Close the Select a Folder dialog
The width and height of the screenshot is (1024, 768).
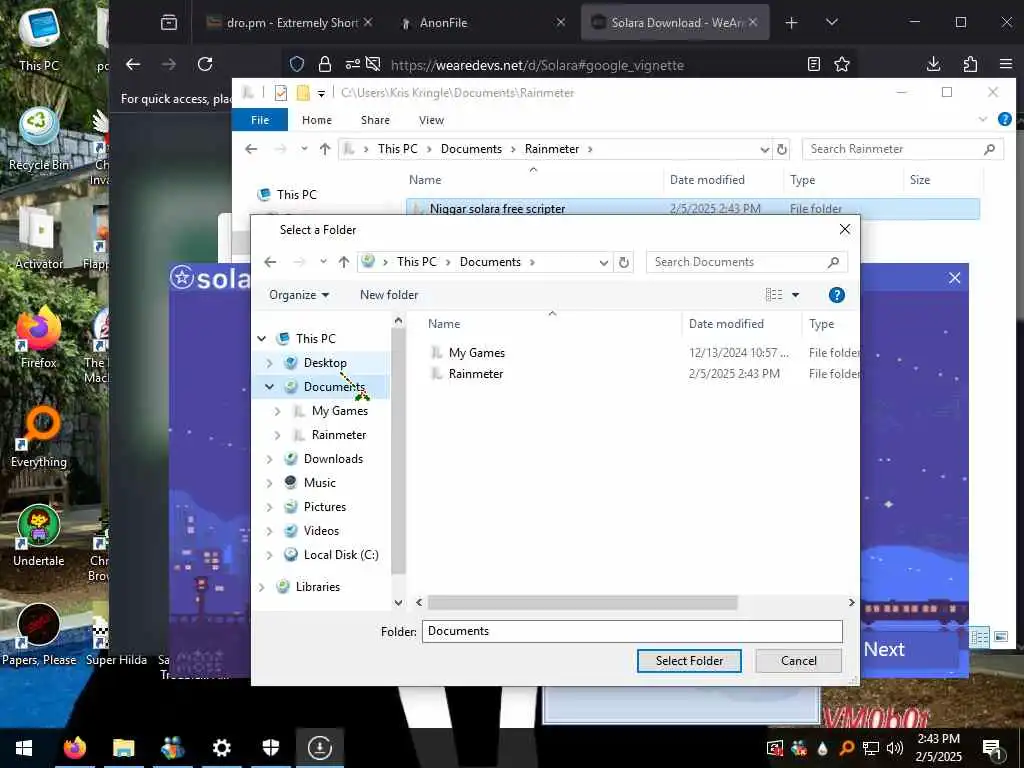[844, 229]
